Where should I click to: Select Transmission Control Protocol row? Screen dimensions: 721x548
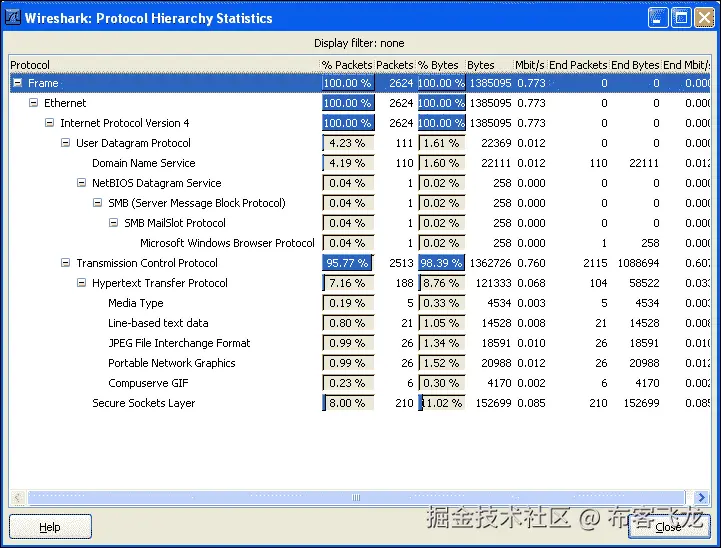point(360,263)
